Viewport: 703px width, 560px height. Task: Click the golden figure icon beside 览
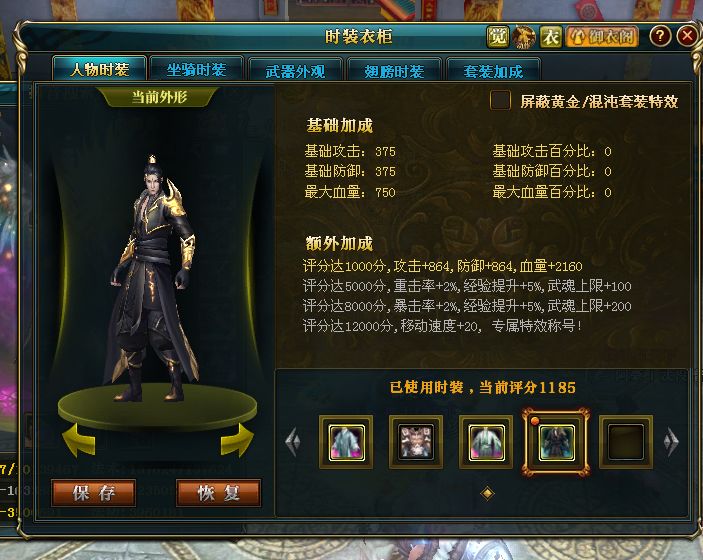(x=524, y=37)
